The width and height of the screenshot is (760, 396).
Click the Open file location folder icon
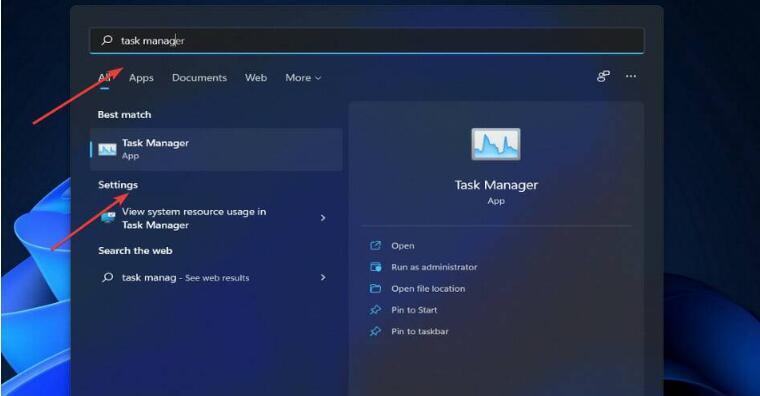click(376, 288)
